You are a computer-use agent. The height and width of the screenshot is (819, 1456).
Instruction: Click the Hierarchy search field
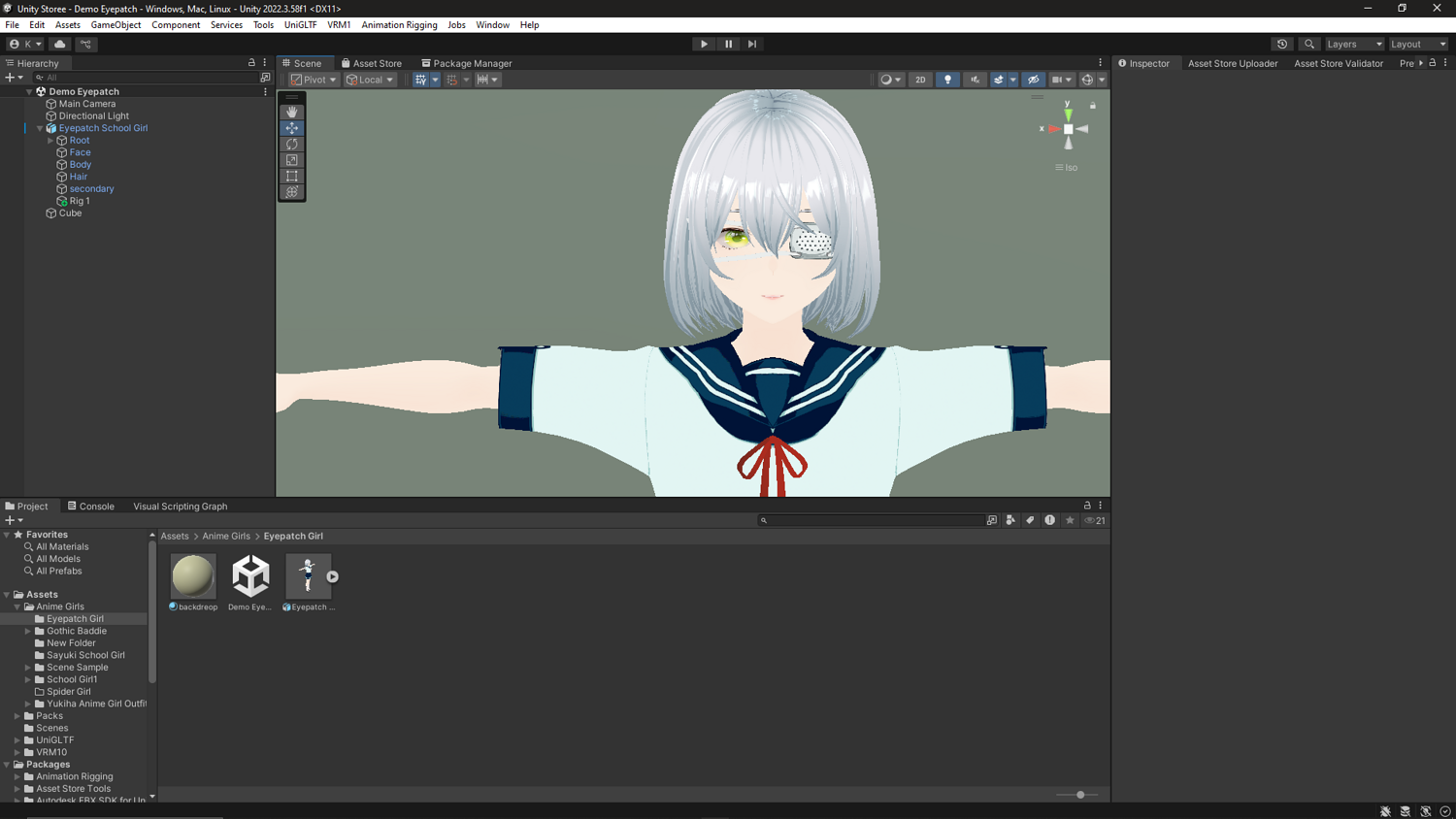(144, 78)
